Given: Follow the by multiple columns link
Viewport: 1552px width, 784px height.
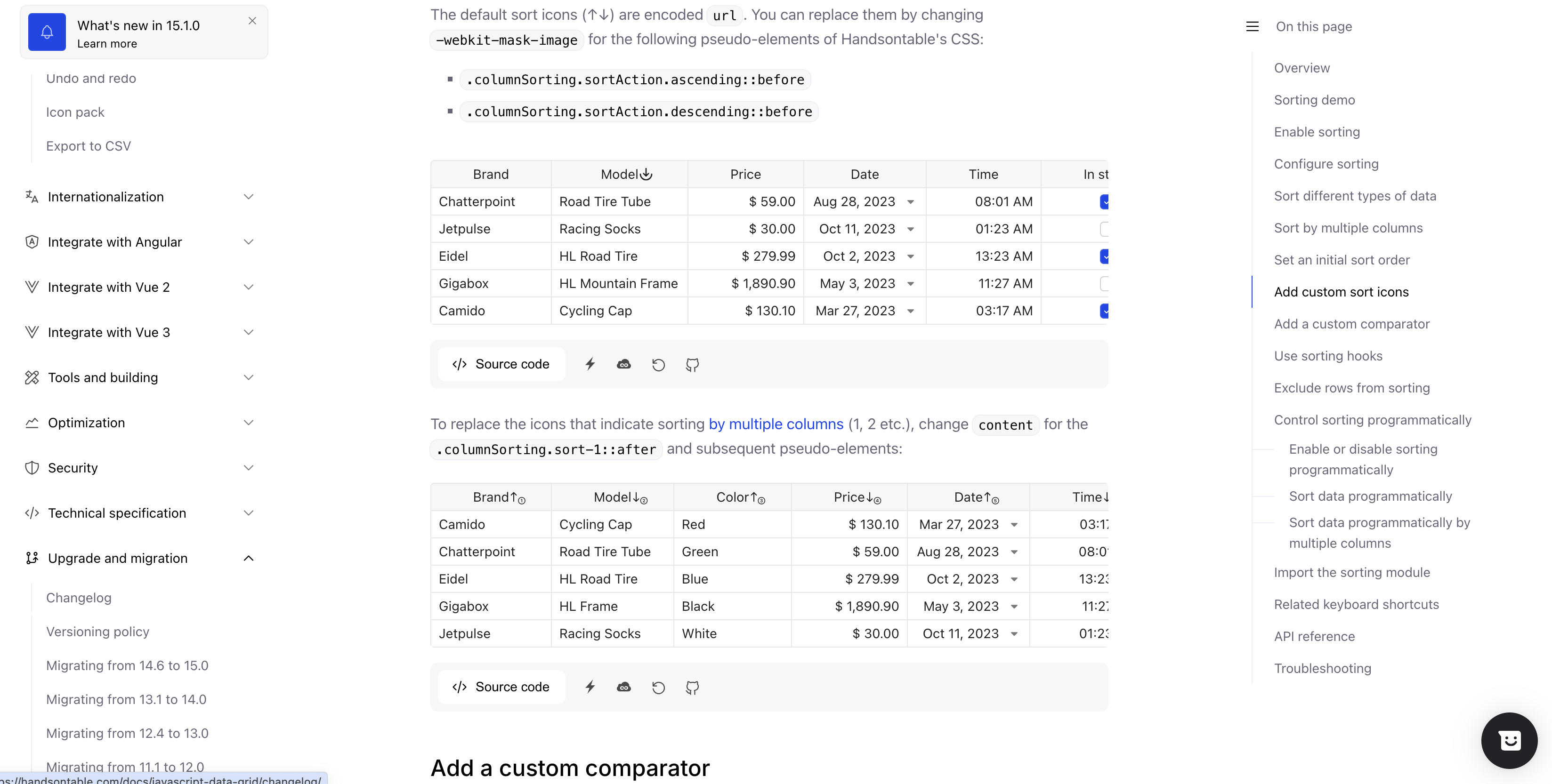Looking at the screenshot, I should pyautogui.click(x=776, y=424).
